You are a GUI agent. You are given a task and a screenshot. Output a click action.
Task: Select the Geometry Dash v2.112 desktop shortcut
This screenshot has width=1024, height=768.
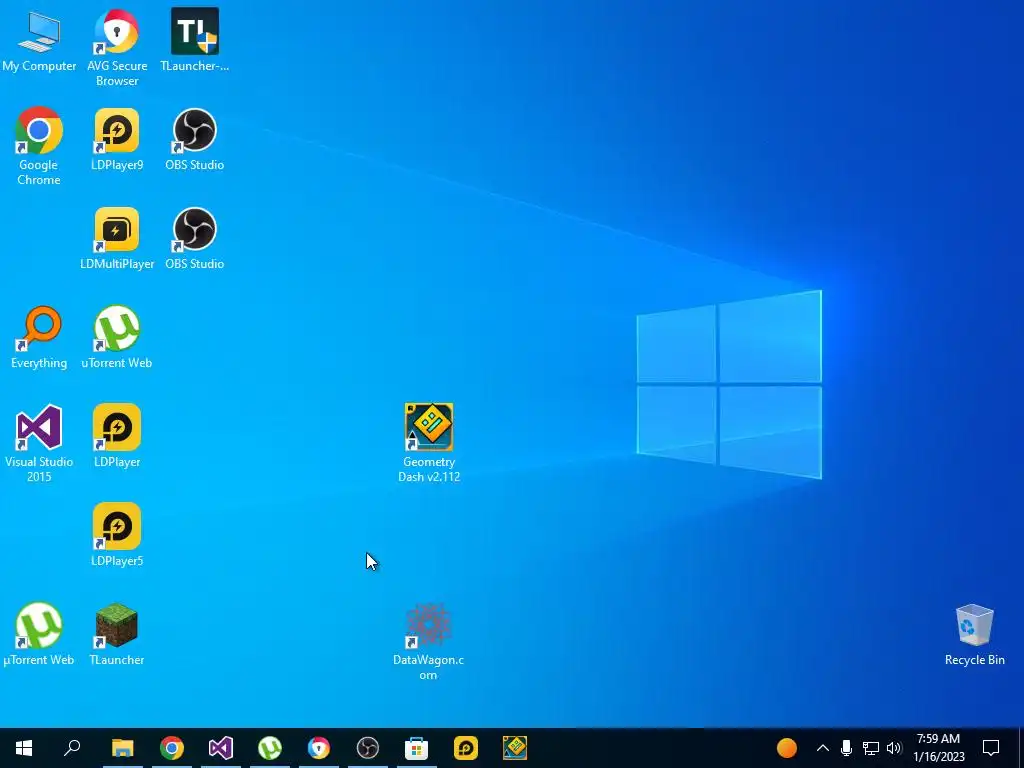pyautogui.click(x=429, y=444)
